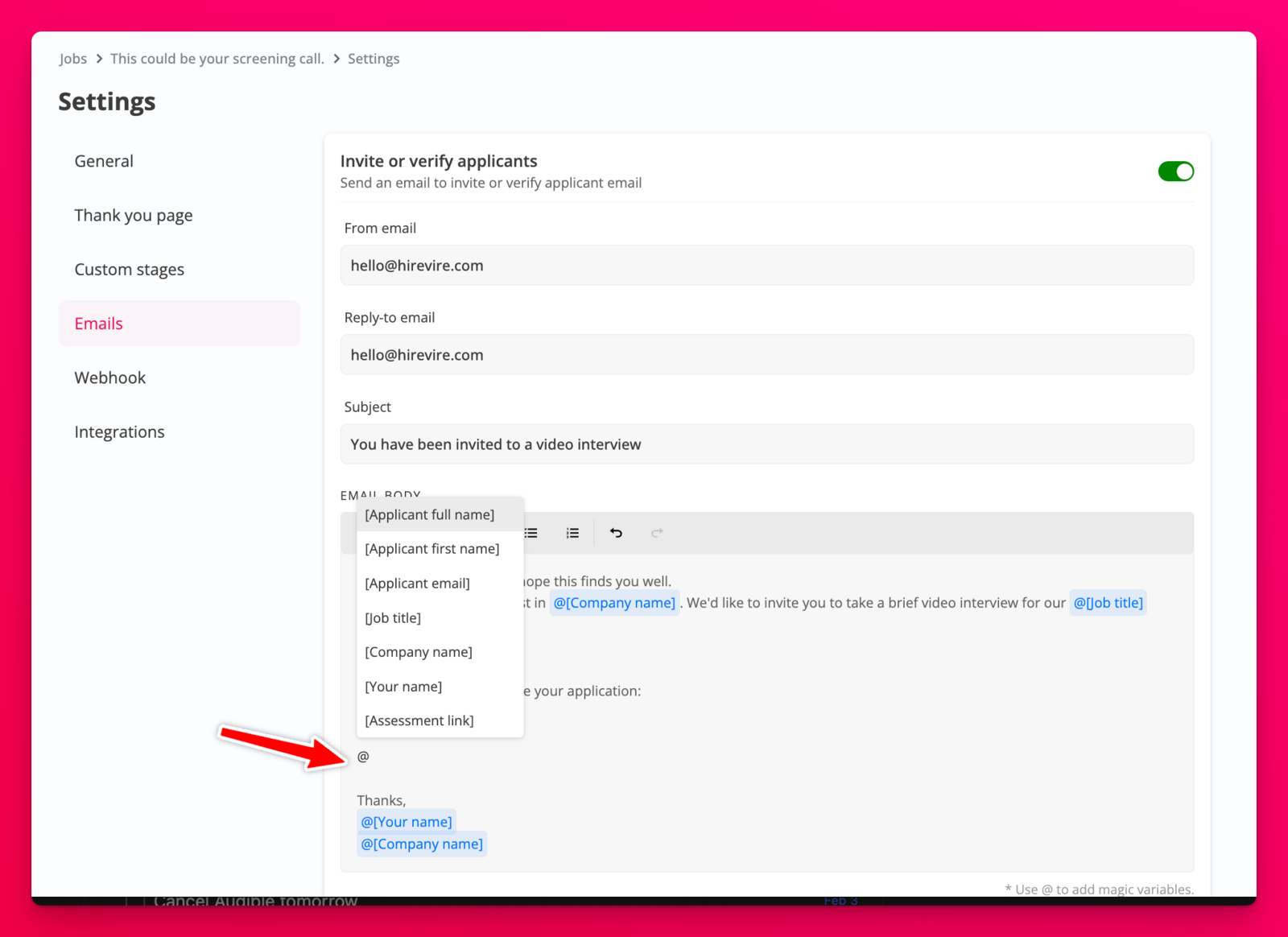The image size is (1288, 937).
Task: Apply numbered list formatting in email body
Action: 572,532
